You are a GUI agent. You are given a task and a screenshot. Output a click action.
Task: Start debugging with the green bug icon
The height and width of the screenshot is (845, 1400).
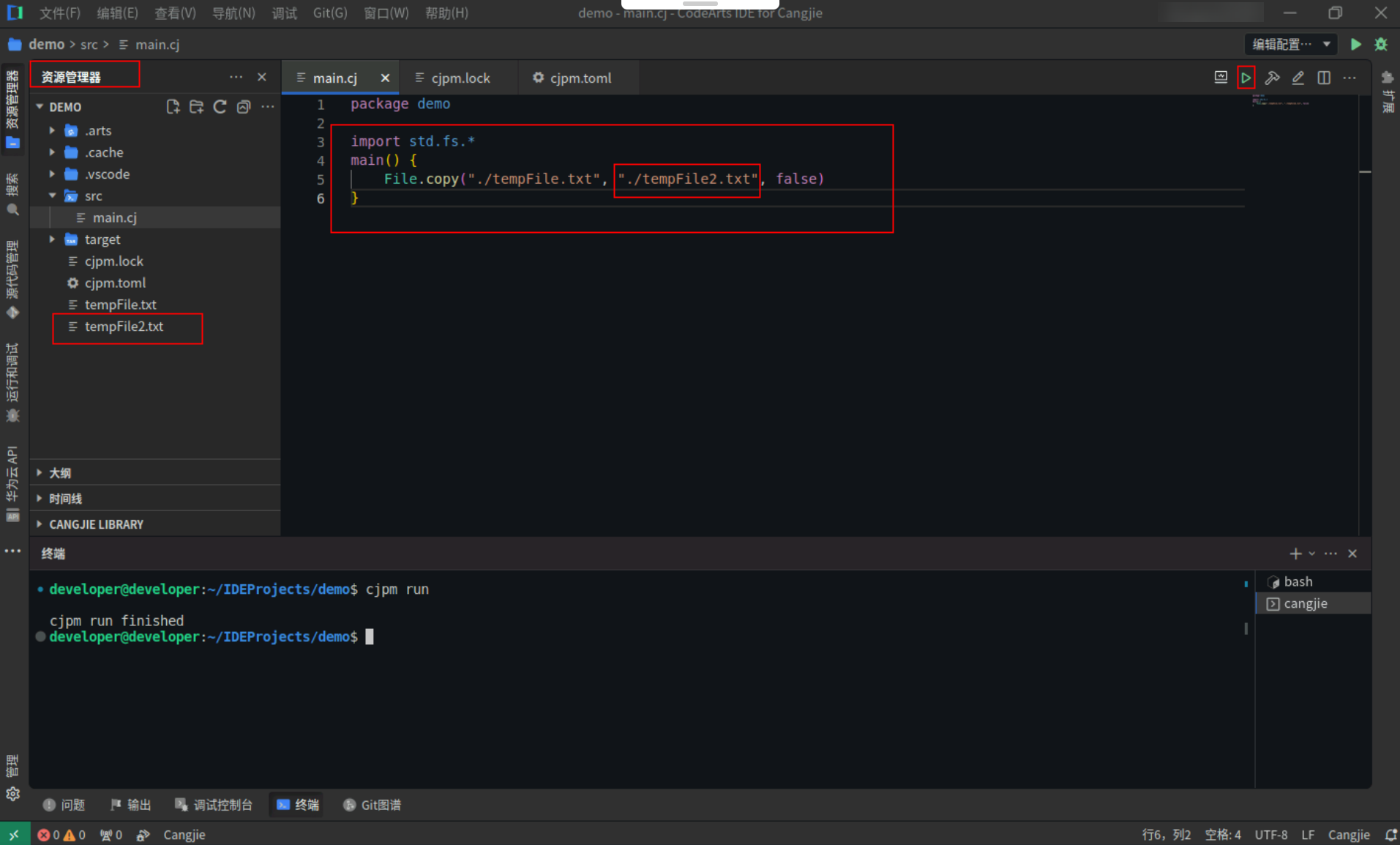click(1381, 45)
